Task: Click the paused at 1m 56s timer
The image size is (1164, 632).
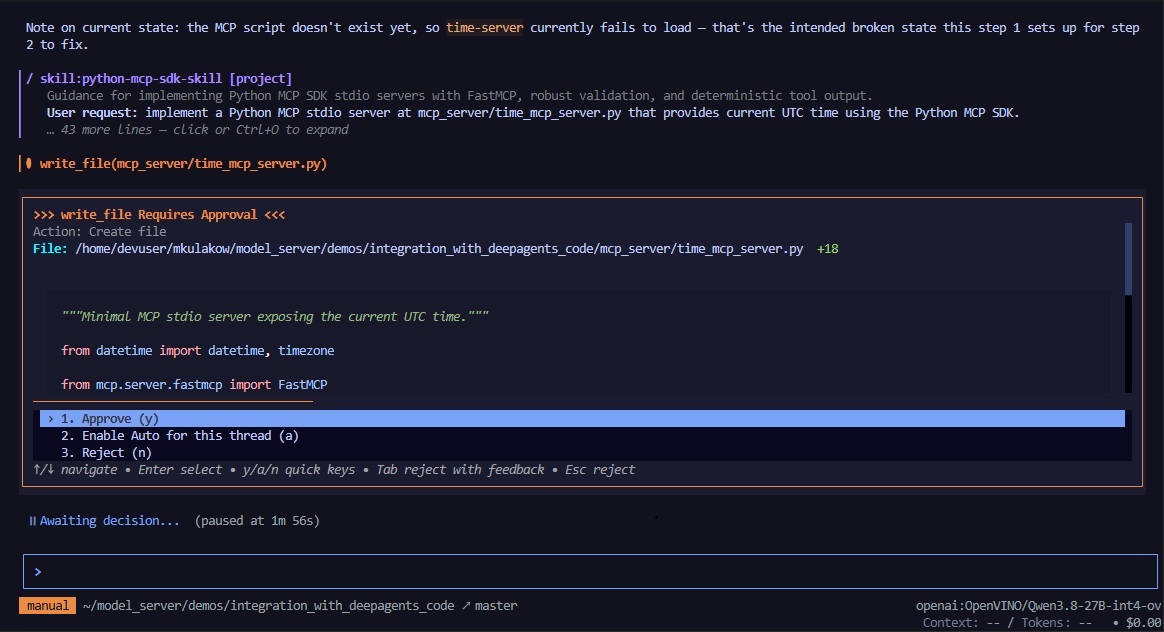Action: coord(257,521)
